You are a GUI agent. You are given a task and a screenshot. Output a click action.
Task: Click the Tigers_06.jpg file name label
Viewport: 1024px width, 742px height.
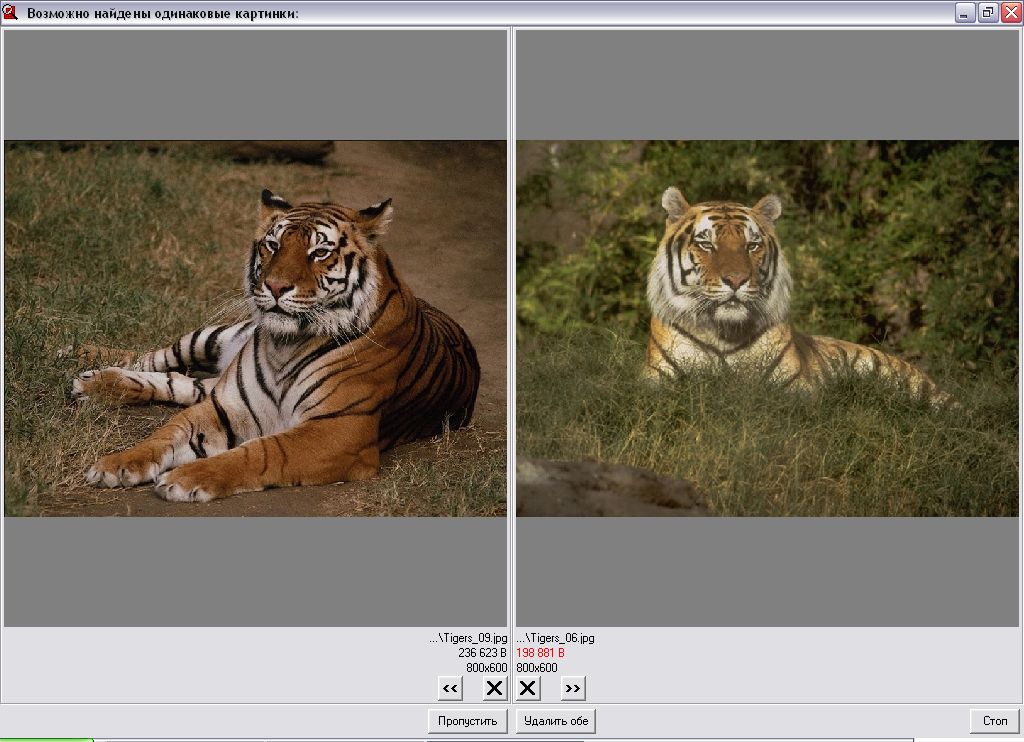tap(555, 638)
